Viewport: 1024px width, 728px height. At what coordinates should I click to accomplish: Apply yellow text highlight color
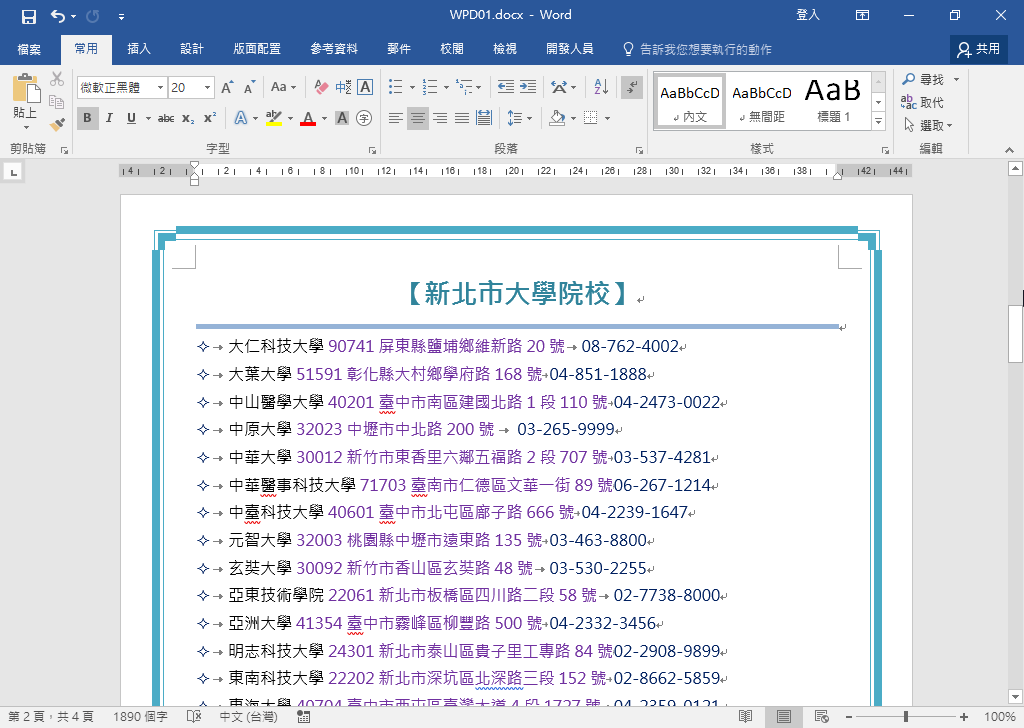pos(274,118)
